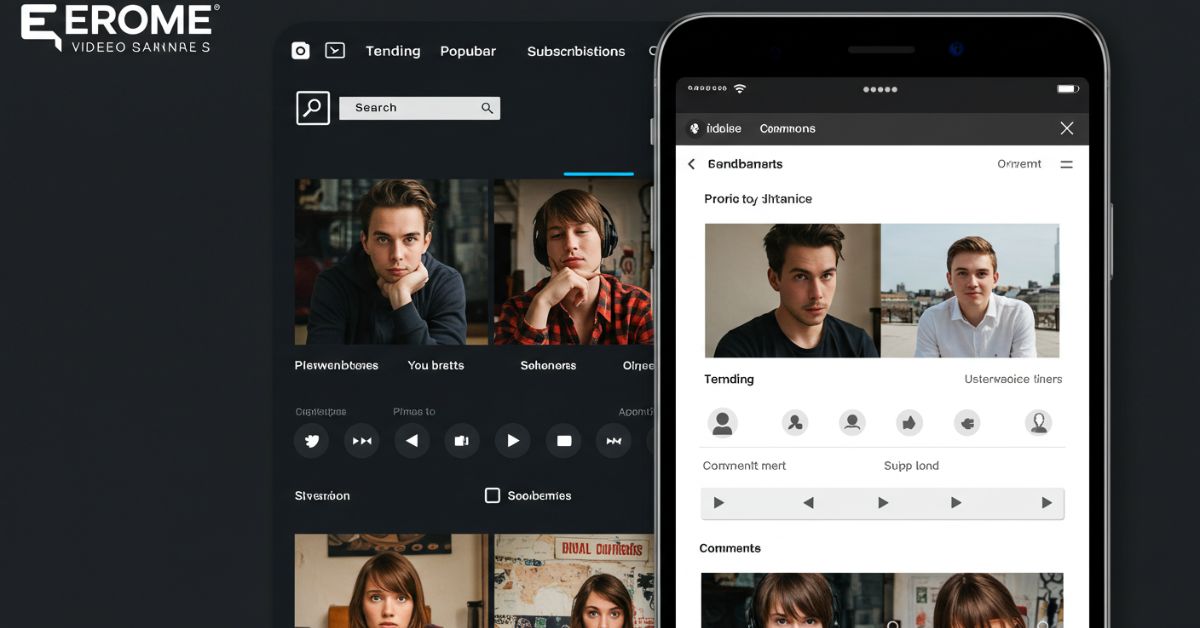Toggle the Soobemies checkbox
The width and height of the screenshot is (1200, 628).
492,495
